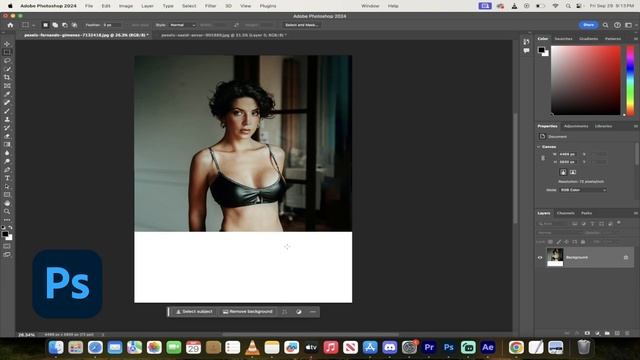This screenshot has height=360, width=640.
Task: Select the Path Selection tool
Action: click(7, 187)
